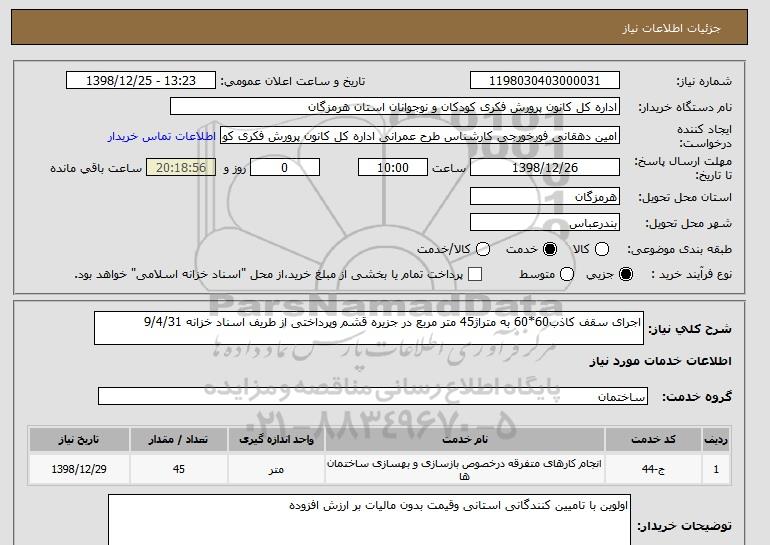Select the کالا/خدمت radio button
Screen dimensions: 770x545
click(483, 249)
